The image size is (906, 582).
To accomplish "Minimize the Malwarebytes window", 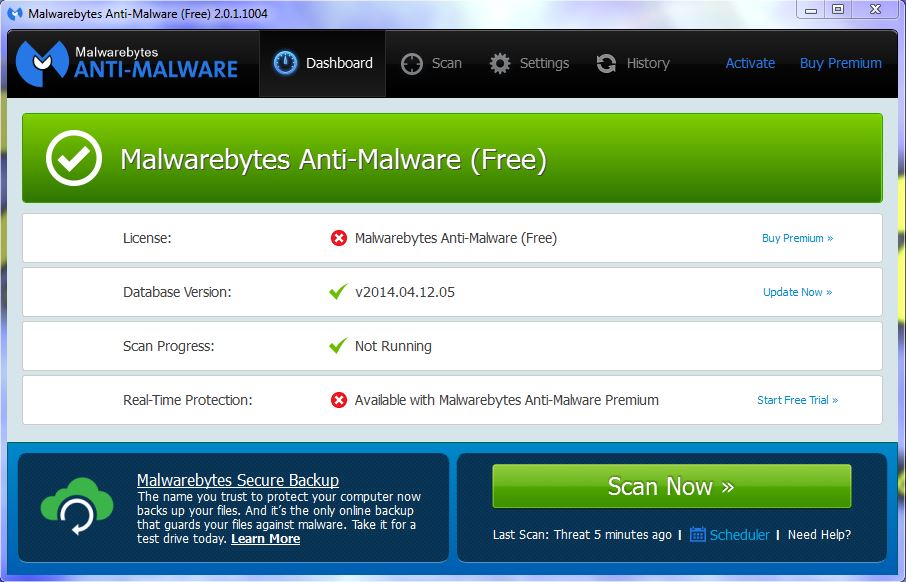I will click(810, 10).
